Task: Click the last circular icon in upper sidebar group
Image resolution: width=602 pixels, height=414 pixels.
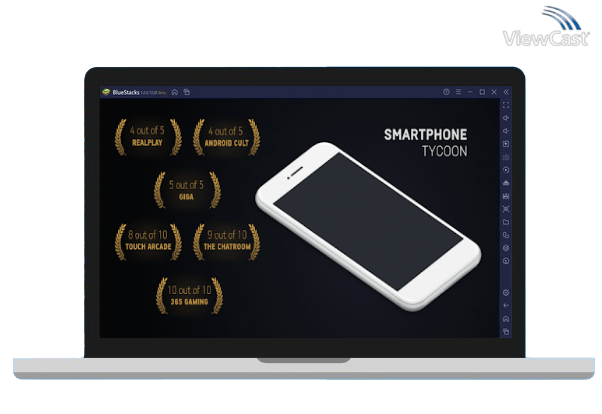Action: 506,261
